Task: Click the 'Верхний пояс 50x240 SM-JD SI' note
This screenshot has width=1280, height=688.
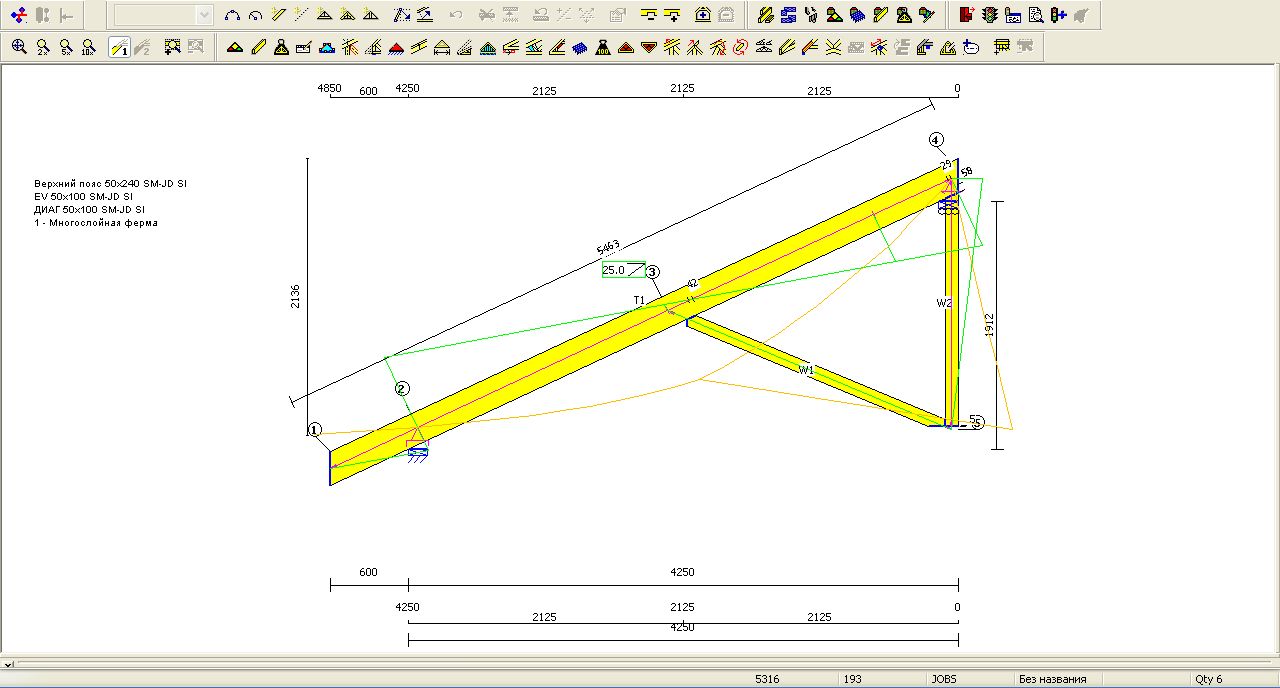Action: click(110, 184)
